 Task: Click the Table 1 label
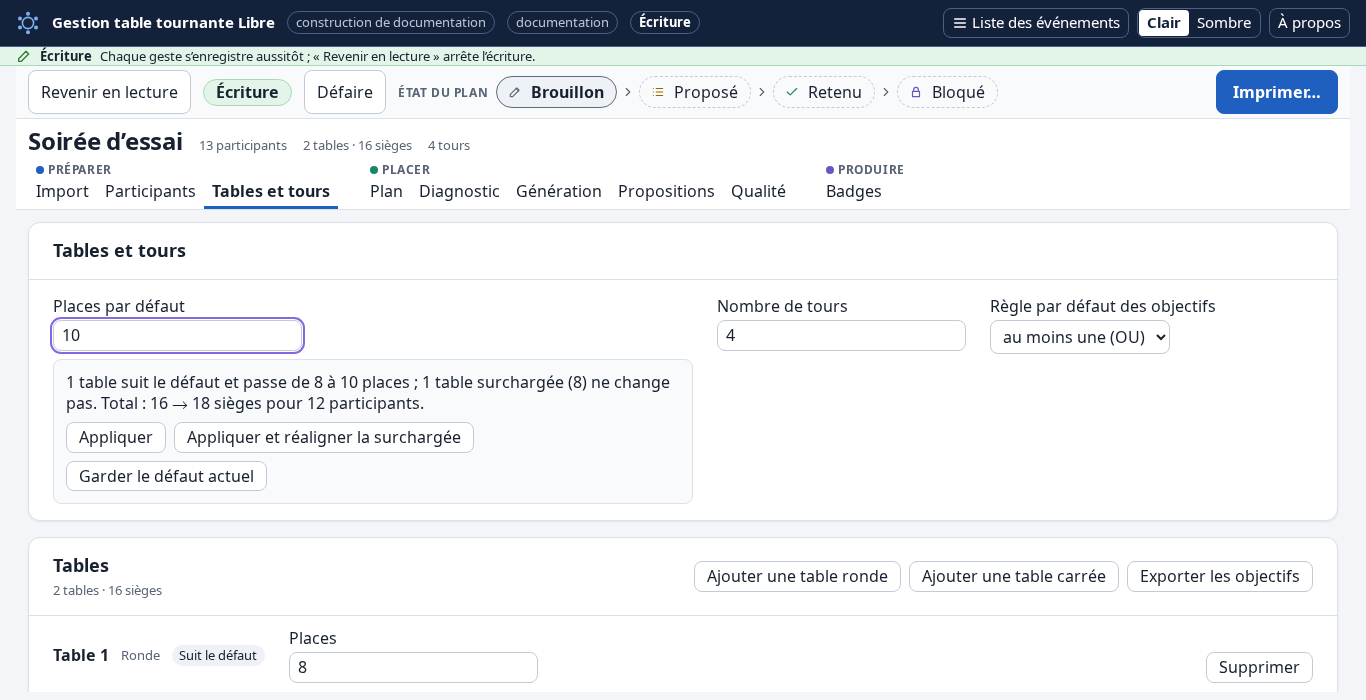pyautogui.click(x=81, y=655)
